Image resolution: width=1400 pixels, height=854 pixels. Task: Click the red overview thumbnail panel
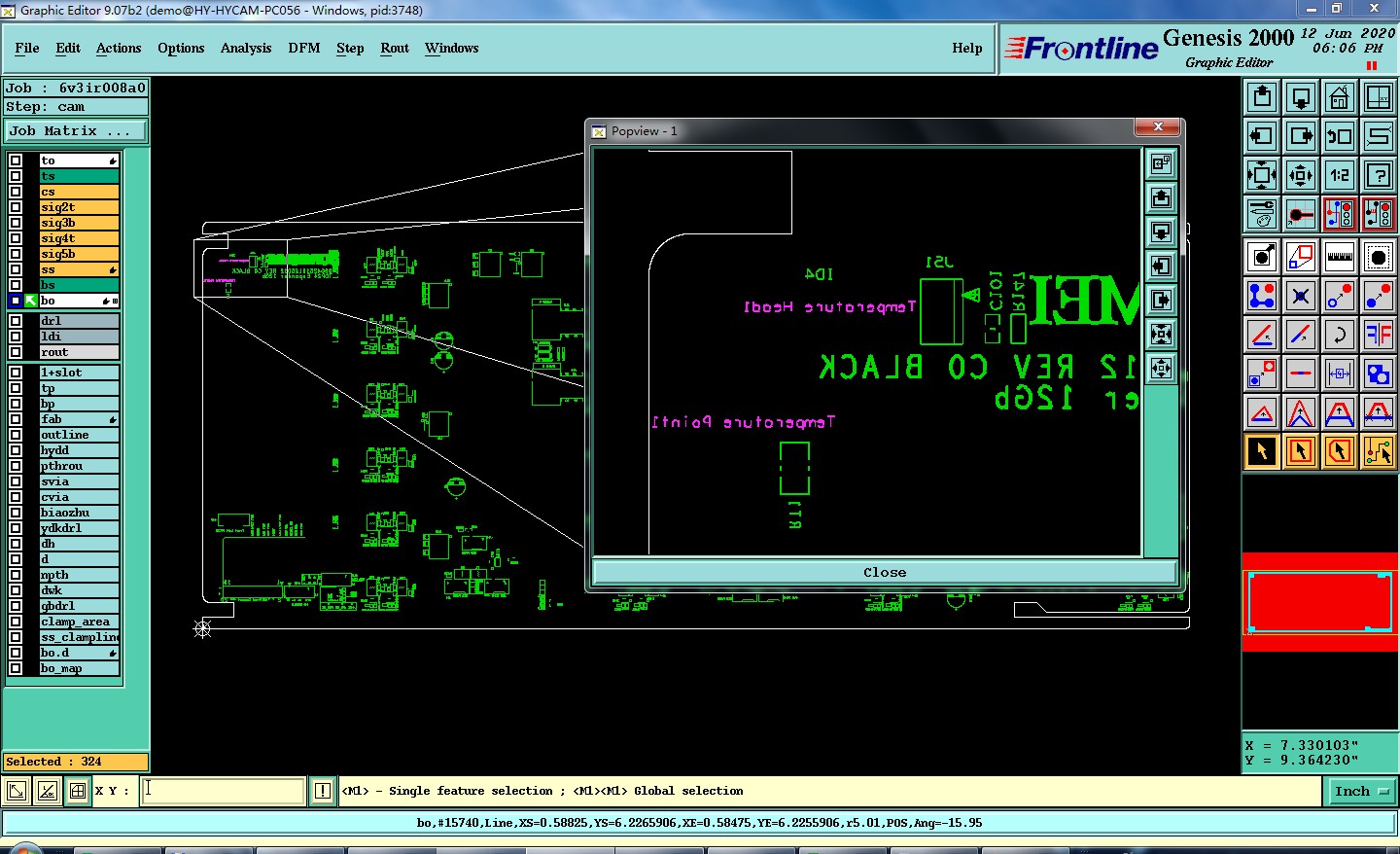click(1319, 602)
